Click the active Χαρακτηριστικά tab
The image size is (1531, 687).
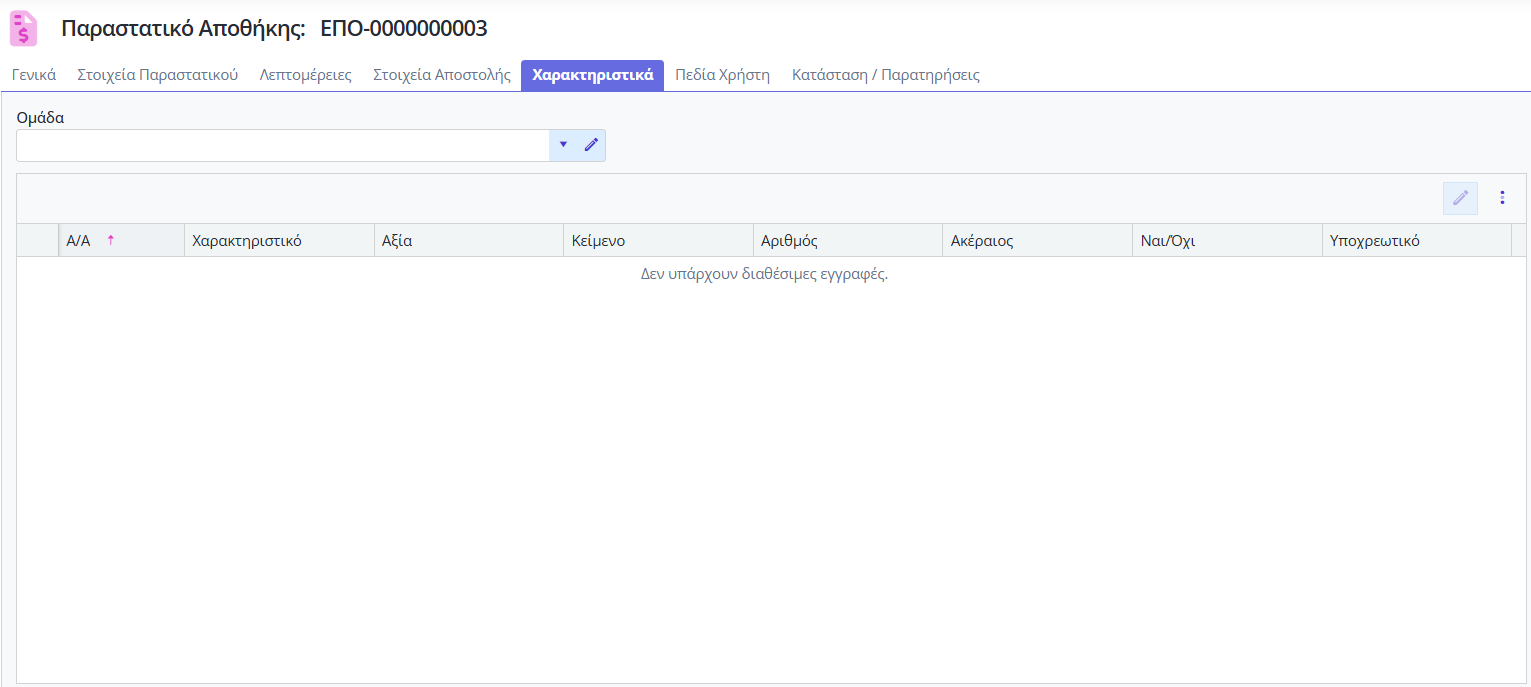[592, 75]
